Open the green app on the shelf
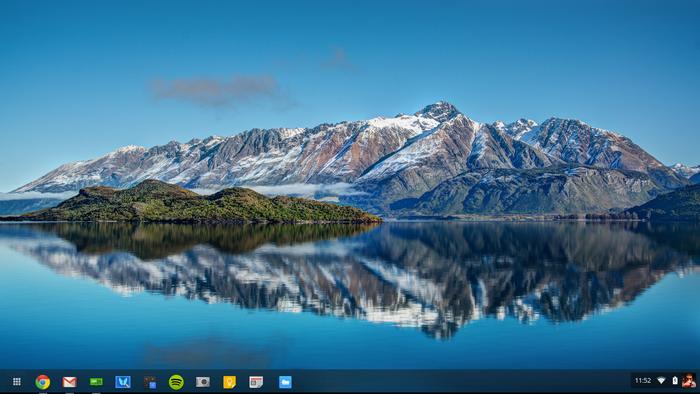The image size is (700, 394). pyautogui.click(x=96, y=382)
